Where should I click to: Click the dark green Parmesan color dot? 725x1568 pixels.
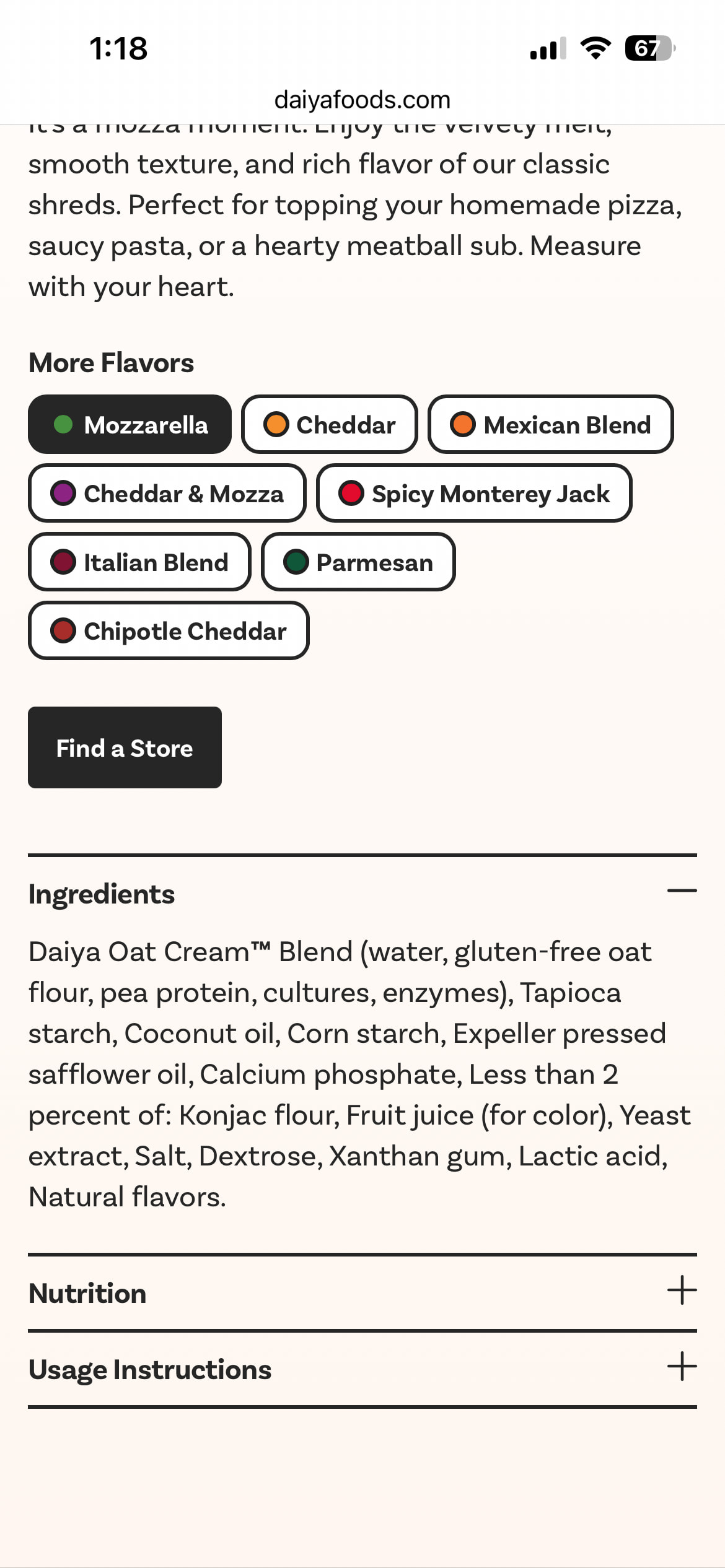(296, 562)
